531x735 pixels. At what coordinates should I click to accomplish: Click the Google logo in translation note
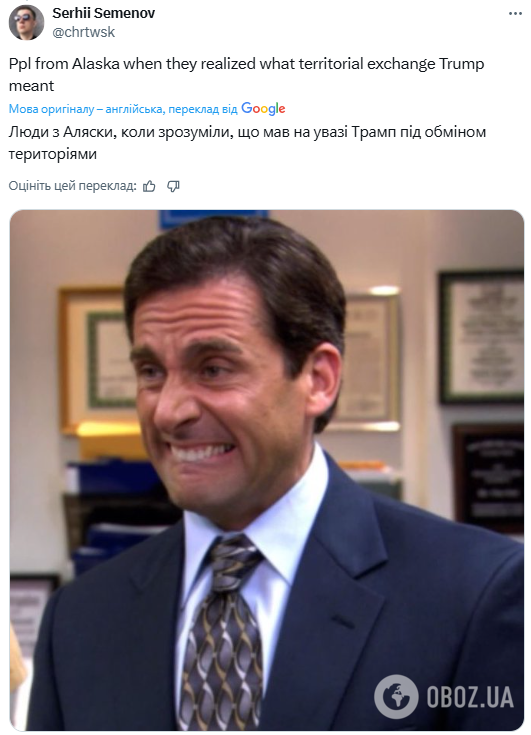tap(263, 109)
